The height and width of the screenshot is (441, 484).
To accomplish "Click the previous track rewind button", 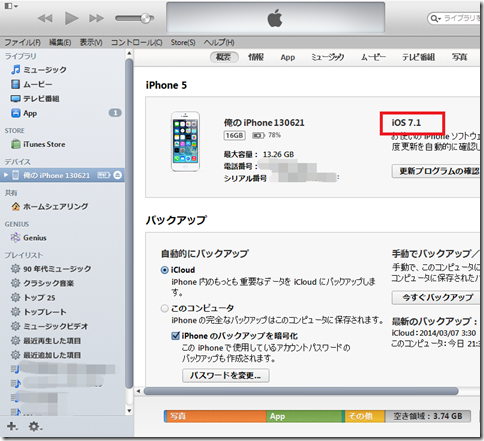I will pos(45,18).
